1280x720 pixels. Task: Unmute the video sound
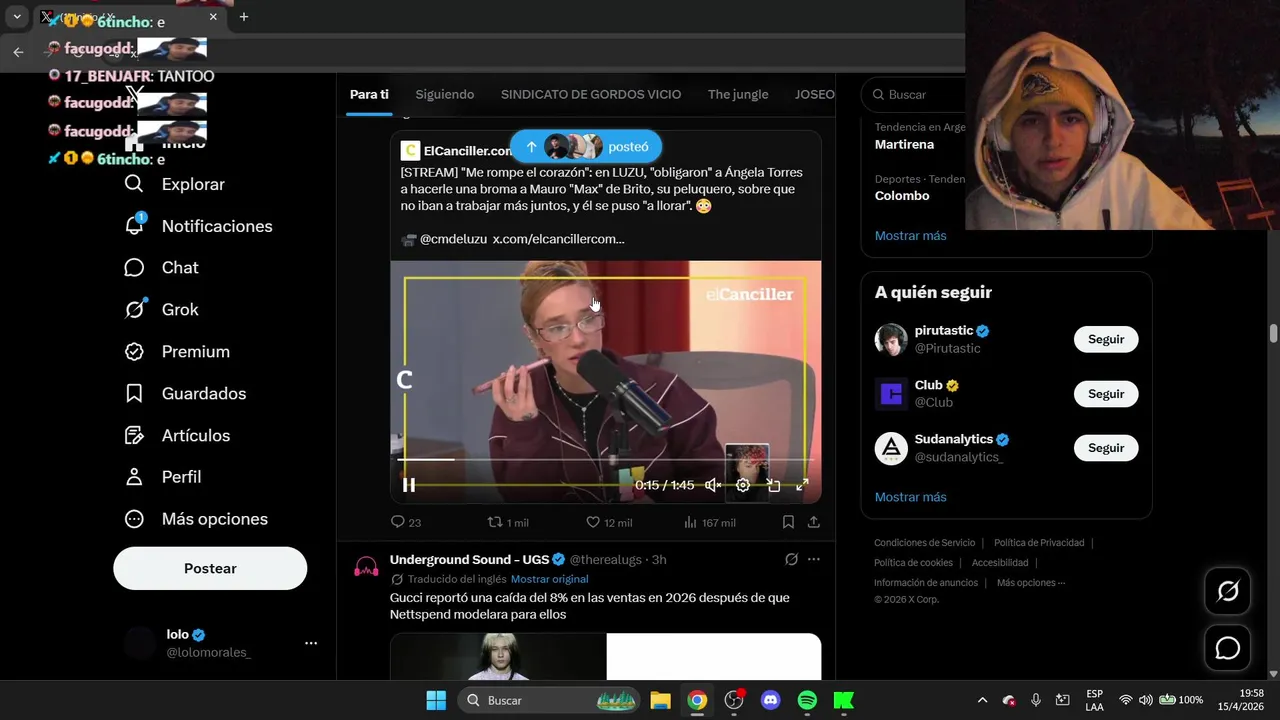713,485
